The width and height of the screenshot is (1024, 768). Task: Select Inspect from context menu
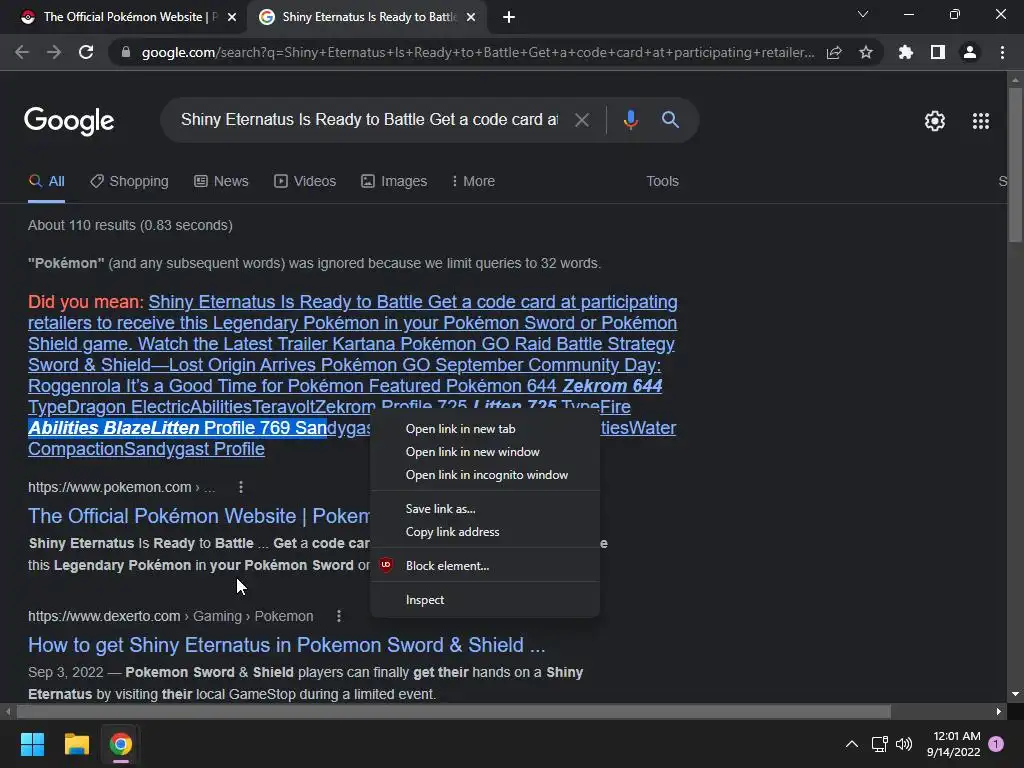point(485,600)
